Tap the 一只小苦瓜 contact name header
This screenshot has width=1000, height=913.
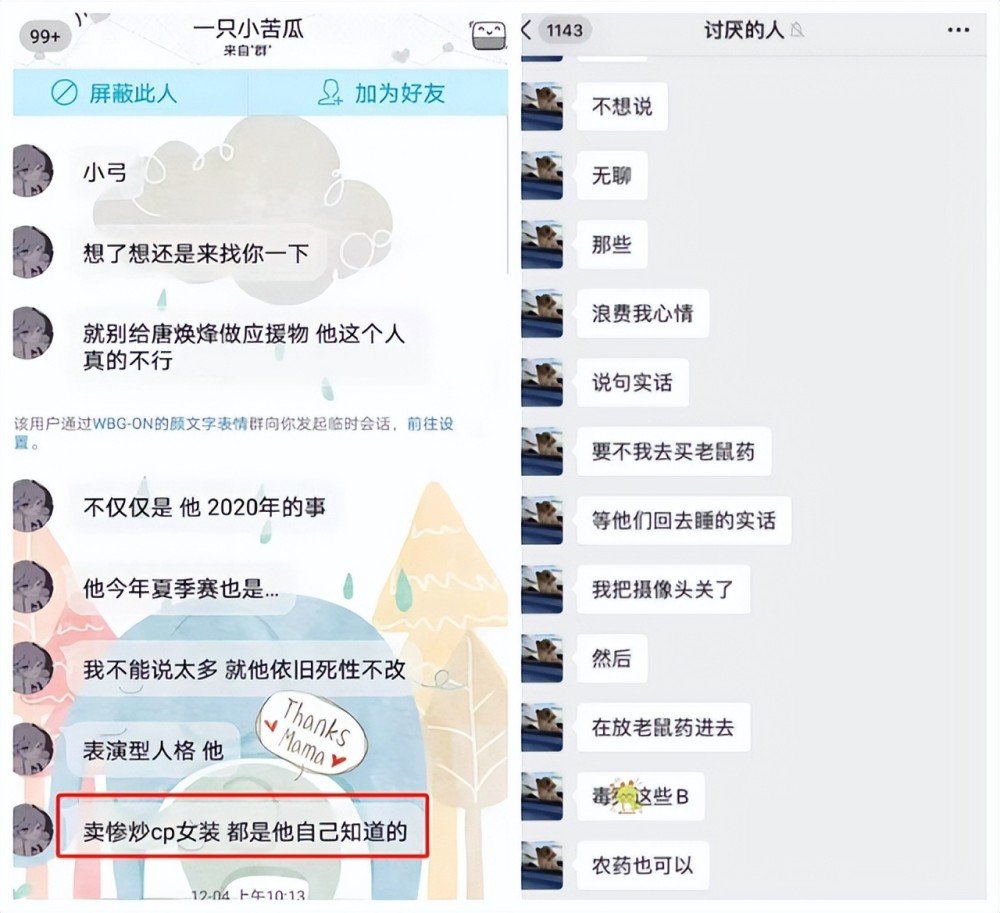(248, 29)
